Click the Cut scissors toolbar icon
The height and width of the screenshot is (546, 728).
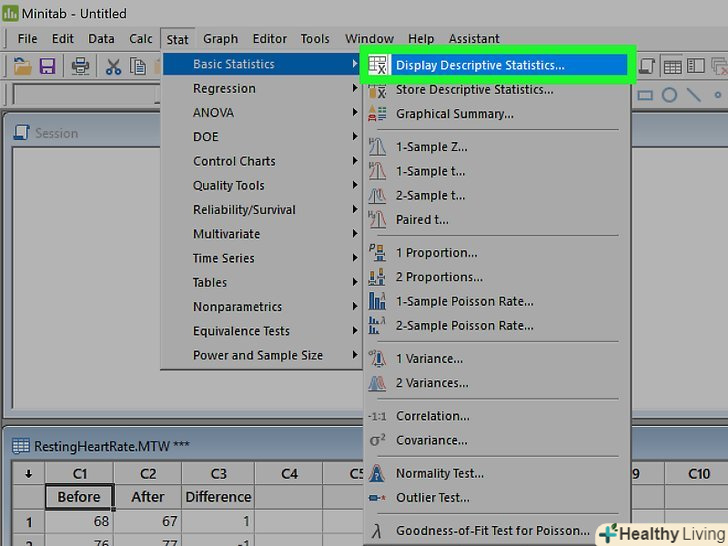[x=113, y=66]
